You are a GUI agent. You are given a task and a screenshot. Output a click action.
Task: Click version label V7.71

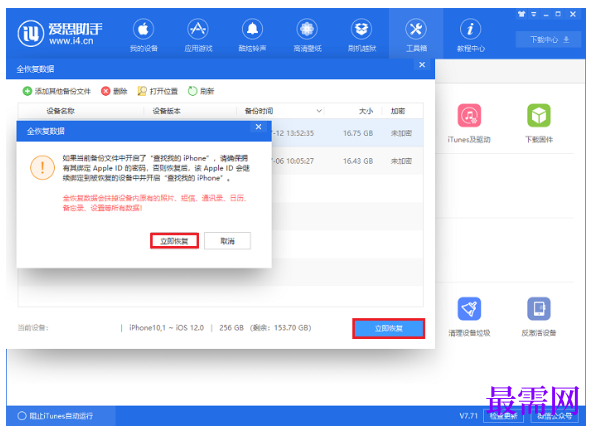pyautogui.click(x=468, y=416)
